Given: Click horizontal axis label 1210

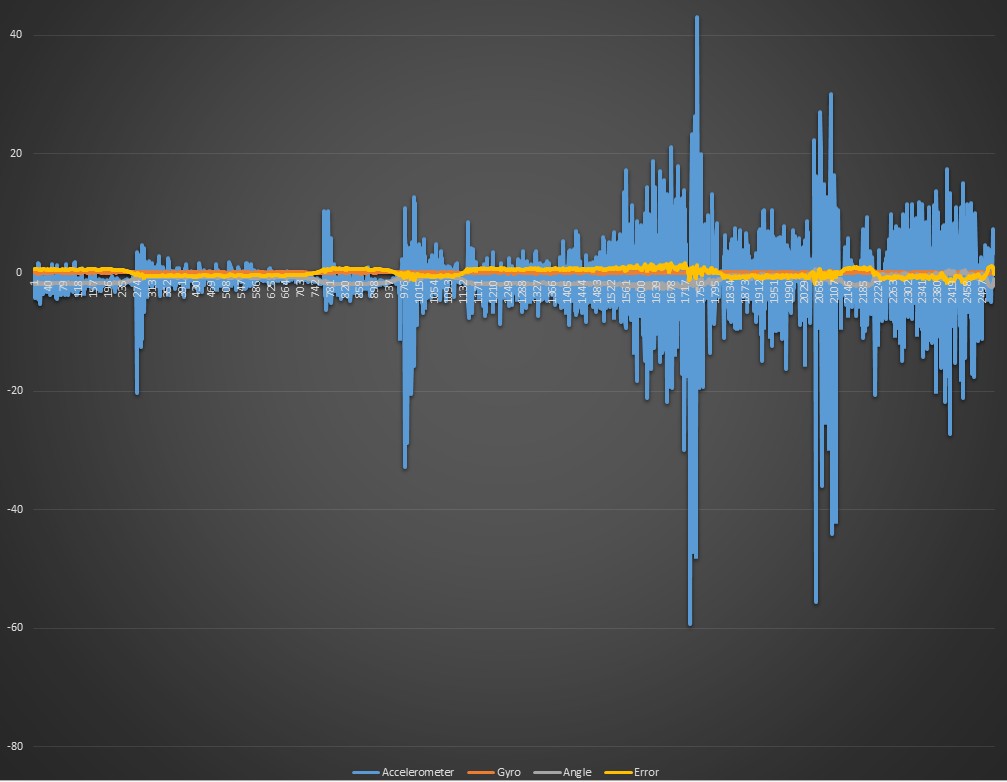Looking at the screenshot, I should 492,290.
